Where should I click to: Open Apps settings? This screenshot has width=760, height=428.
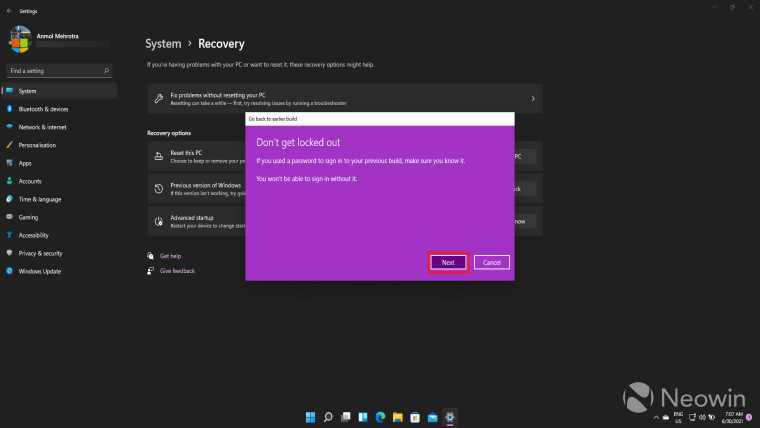coord(60,163)
